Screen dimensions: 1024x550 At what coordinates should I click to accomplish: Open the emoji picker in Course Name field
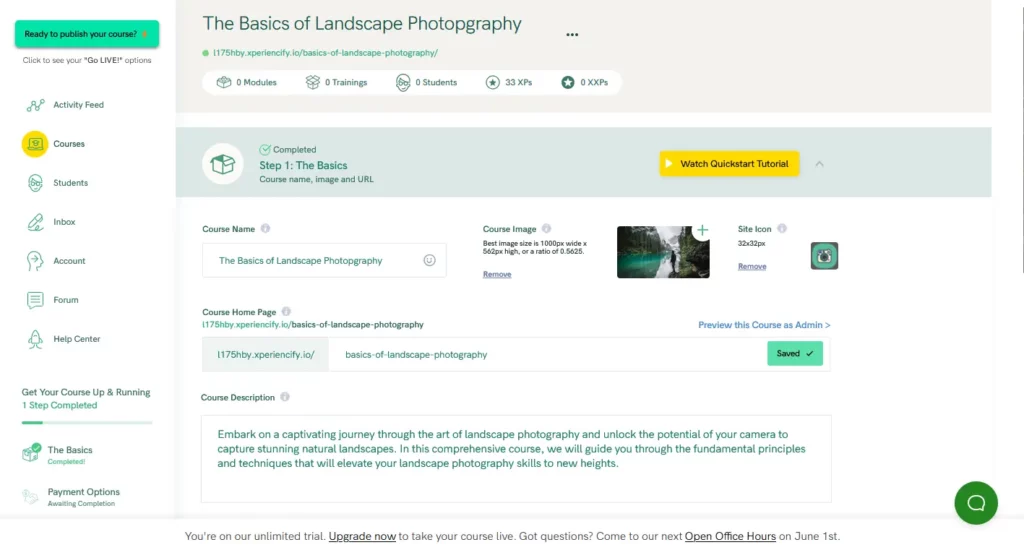coord(429,260)
